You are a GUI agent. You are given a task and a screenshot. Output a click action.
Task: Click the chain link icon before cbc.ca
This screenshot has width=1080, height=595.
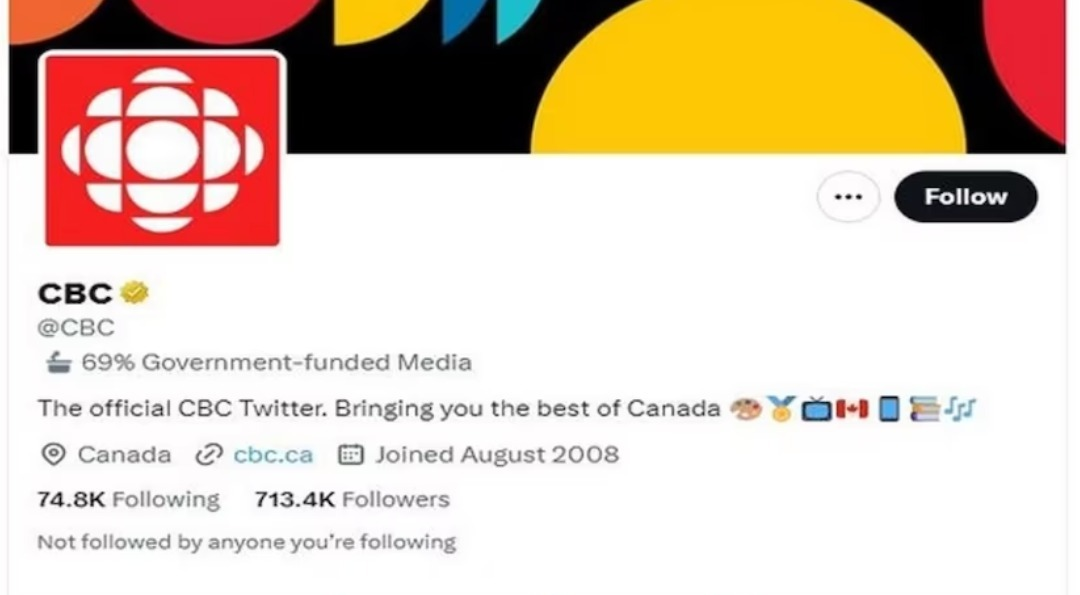(207, 455)
